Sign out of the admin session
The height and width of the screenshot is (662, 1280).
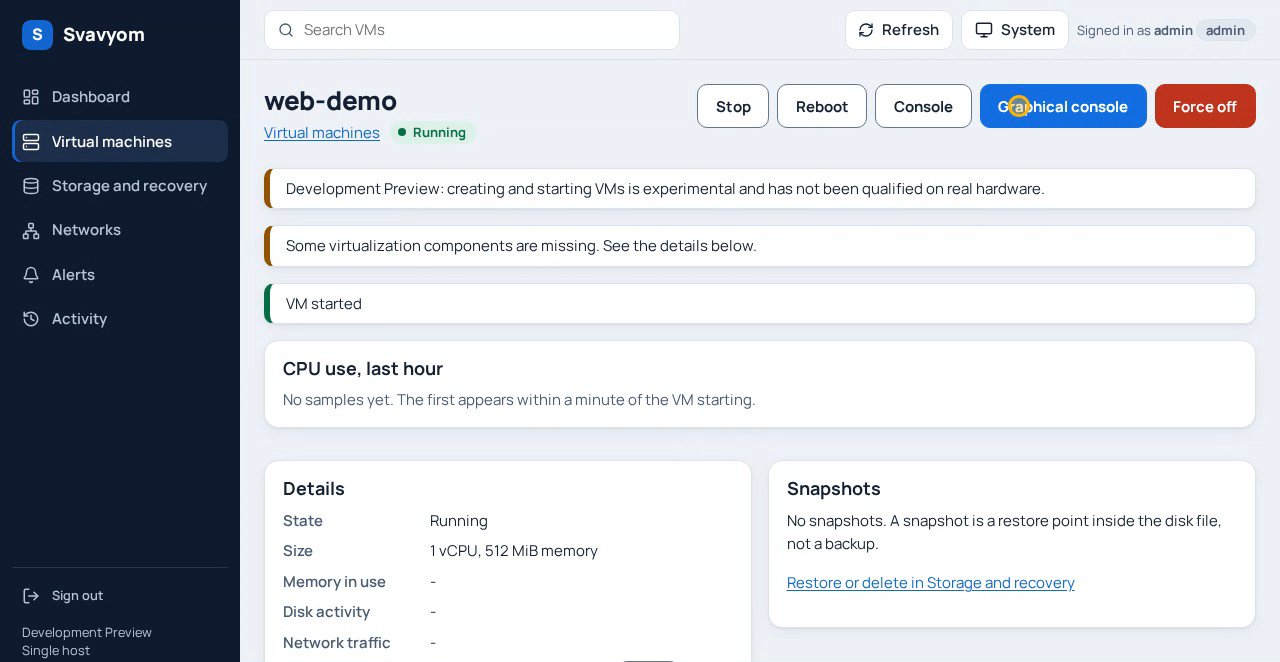click(x=120, y=596)
